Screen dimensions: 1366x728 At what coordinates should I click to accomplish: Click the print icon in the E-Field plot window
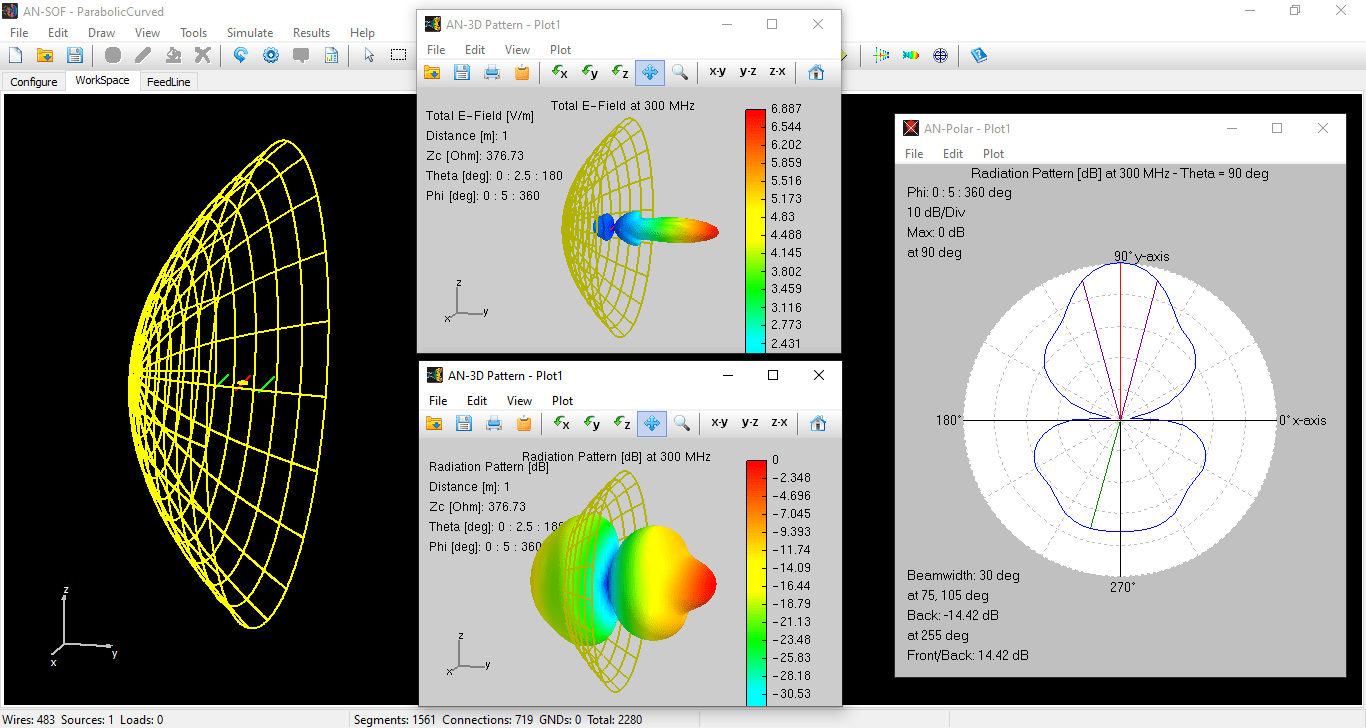[x=491, y=72]
